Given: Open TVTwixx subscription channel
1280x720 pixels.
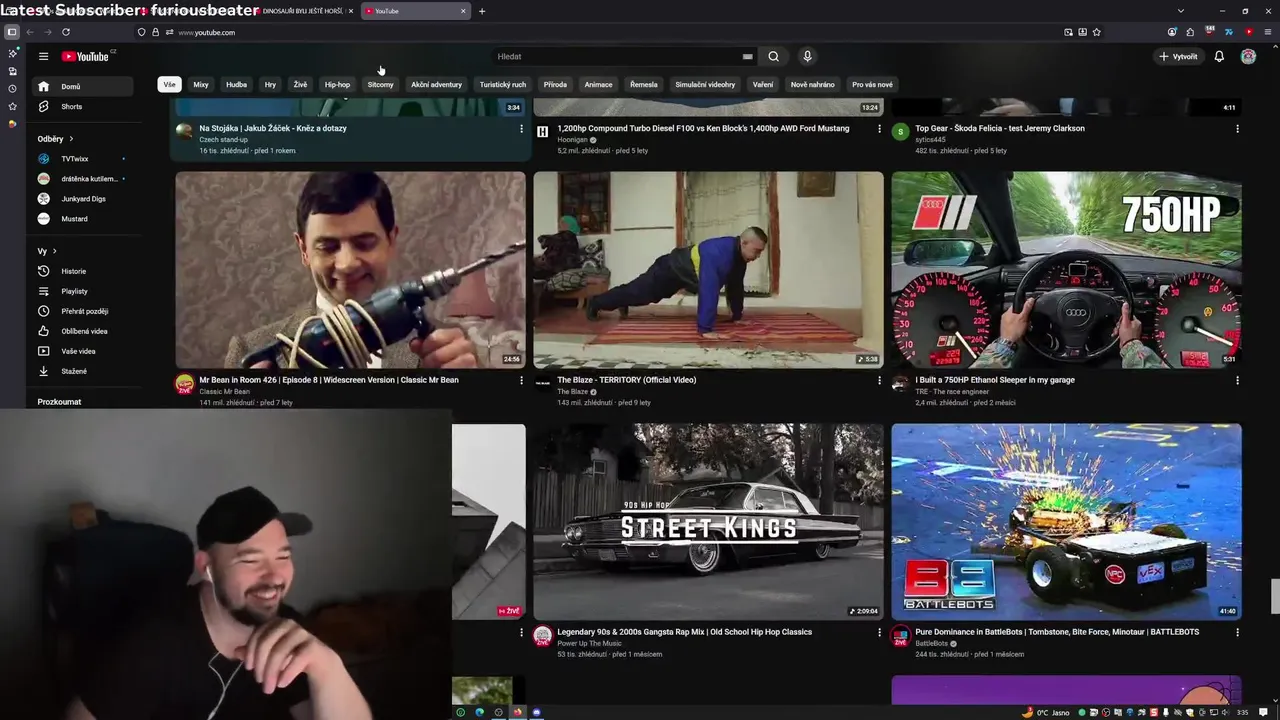Looking at the screenshot, I should [x=84, y=159].
